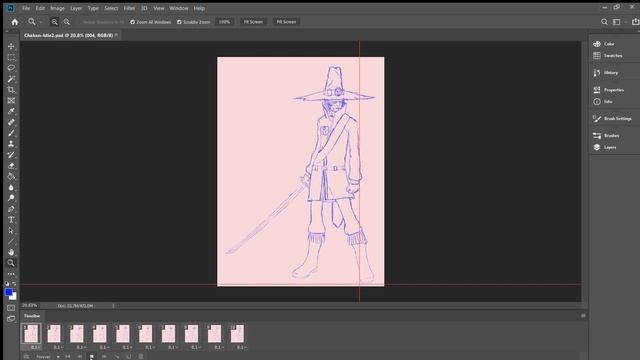Switch to Zoom Out mode in options bar
Image resolution: width=640 pixels, height=360 pixels.
click(x=67, y=22)
